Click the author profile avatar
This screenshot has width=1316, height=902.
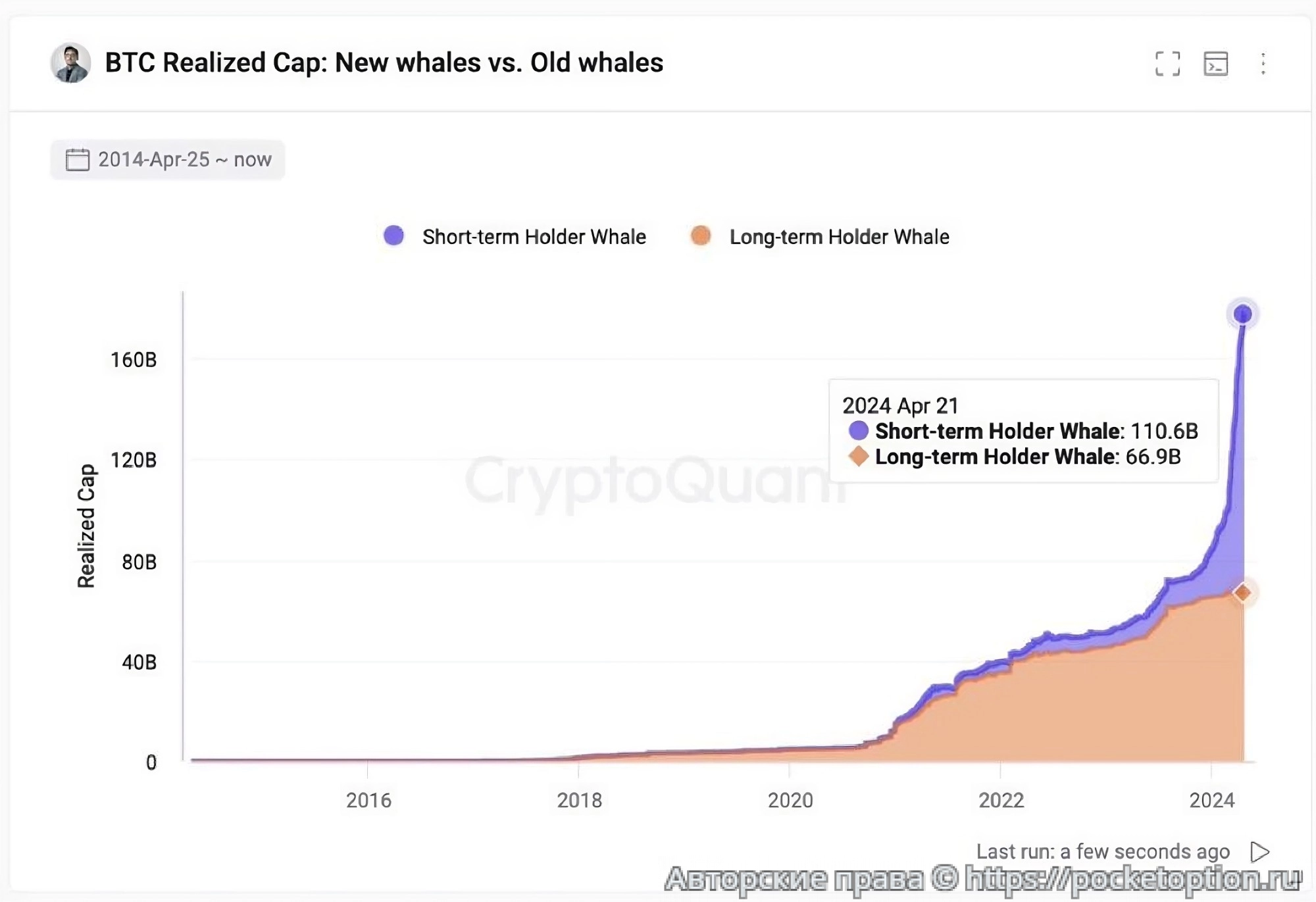tap(70, 63)
